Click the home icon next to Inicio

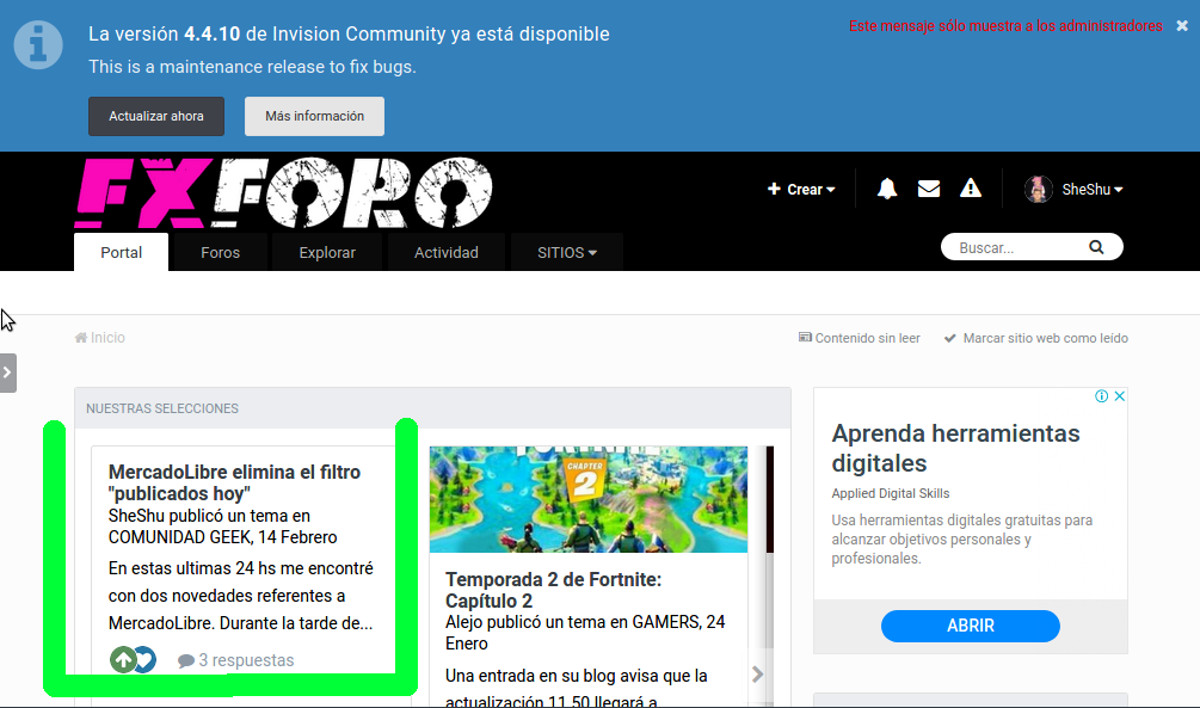pyautogui.click(x=80, y=337)
